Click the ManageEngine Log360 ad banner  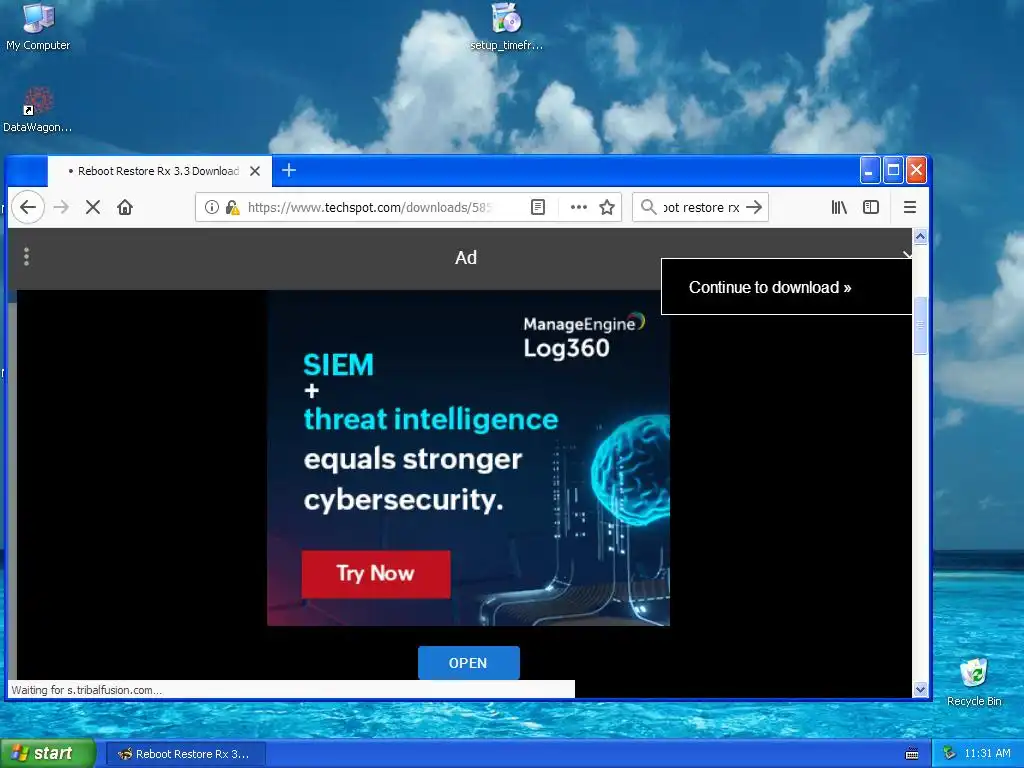468,458
